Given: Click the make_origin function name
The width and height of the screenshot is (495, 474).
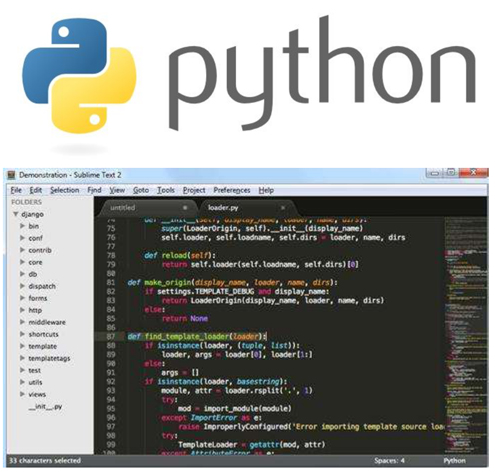Looking at the screenshot, I should coord(168,283).
